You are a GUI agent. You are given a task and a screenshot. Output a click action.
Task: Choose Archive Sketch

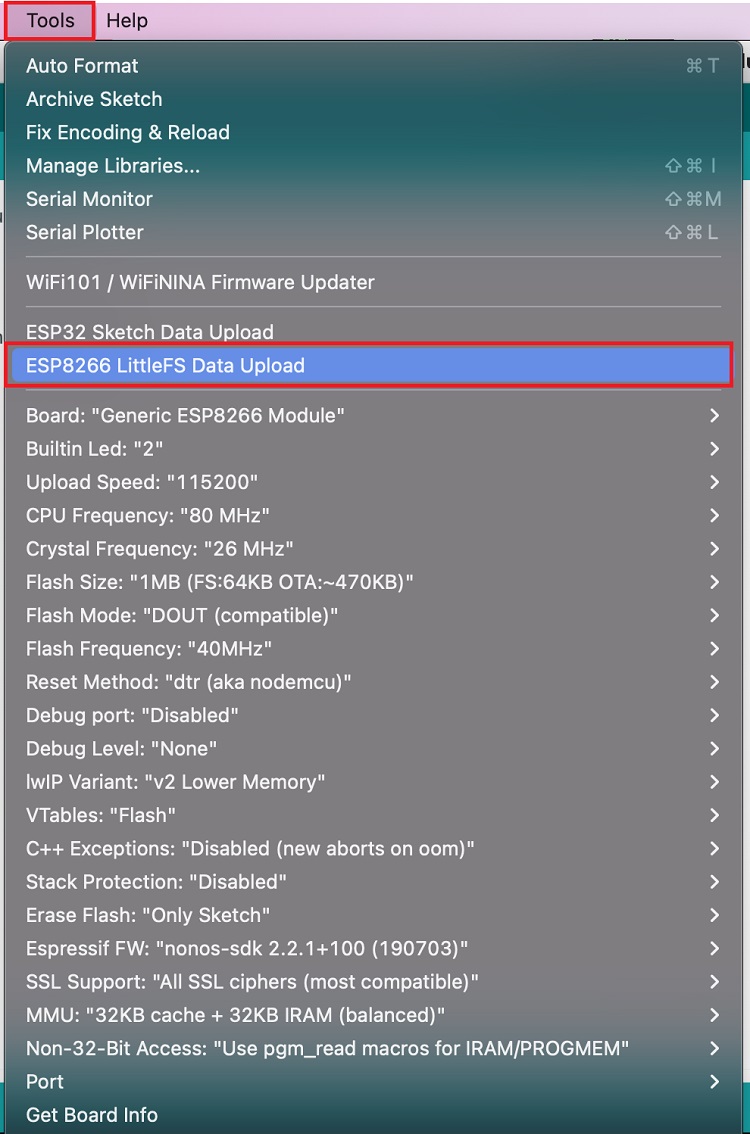(x=94, y=99)
